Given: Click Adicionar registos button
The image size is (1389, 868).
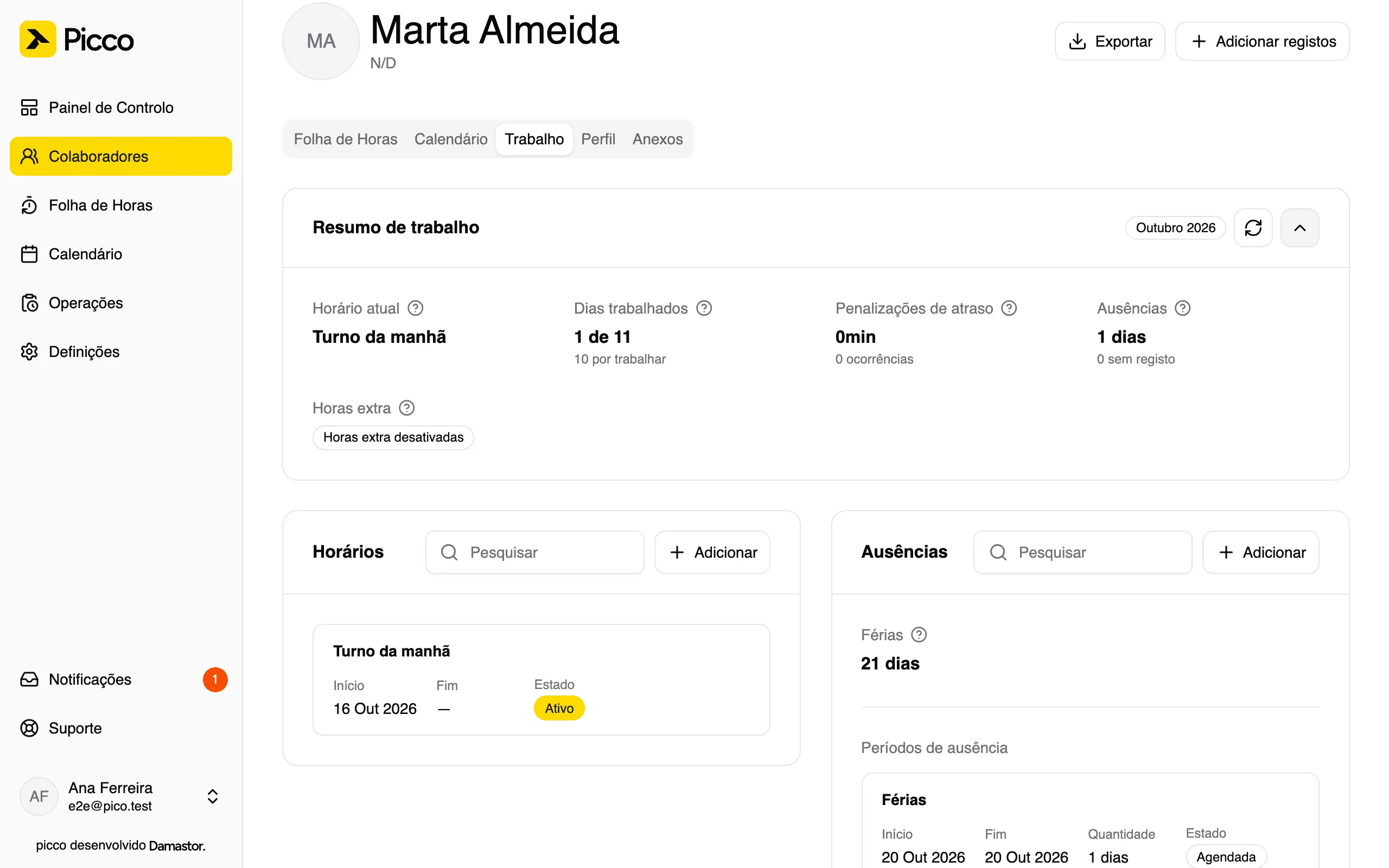Looking at the screenshot, I should point(1261,41).
